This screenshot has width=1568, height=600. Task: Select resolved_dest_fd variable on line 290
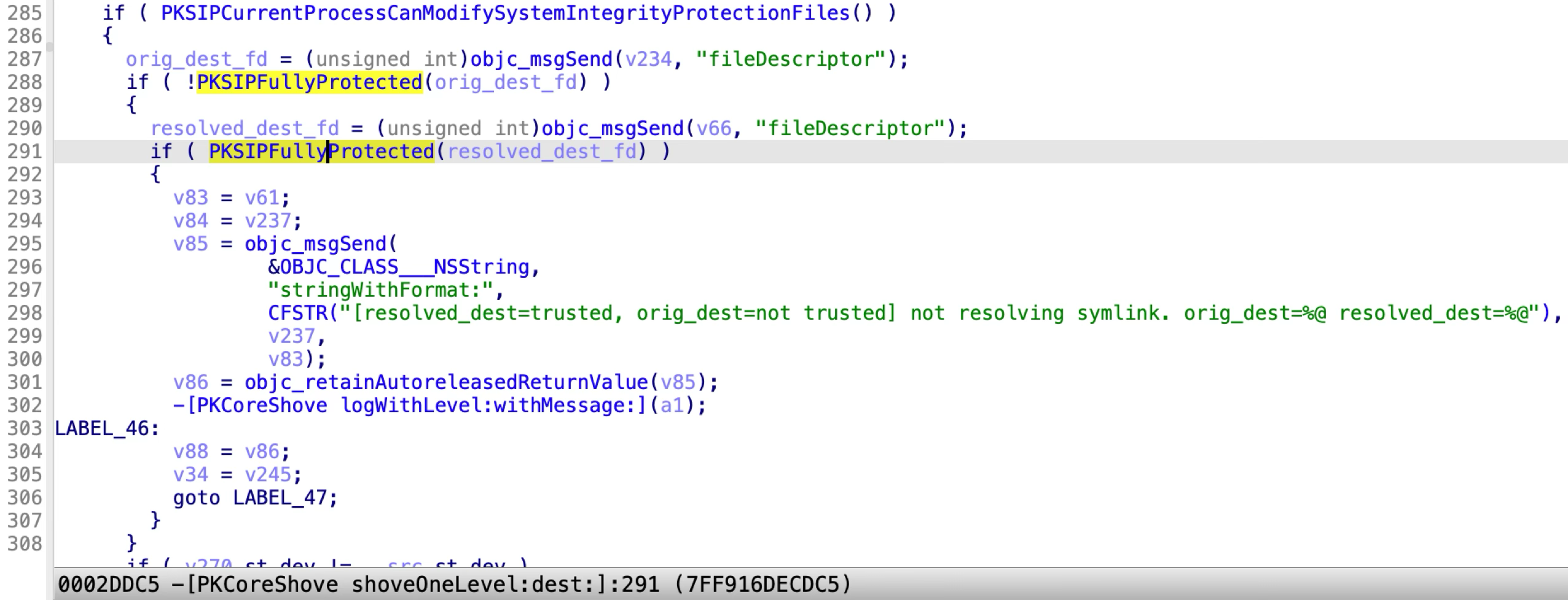tap(245, 128)
